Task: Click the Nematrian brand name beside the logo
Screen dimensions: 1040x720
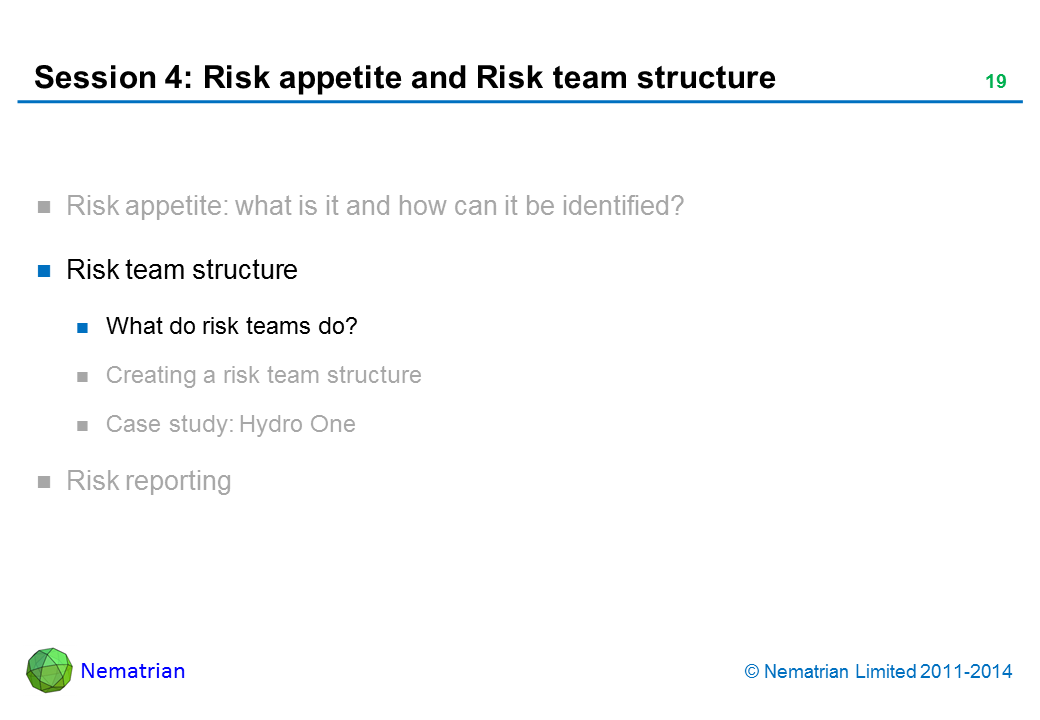Action: 132,671
